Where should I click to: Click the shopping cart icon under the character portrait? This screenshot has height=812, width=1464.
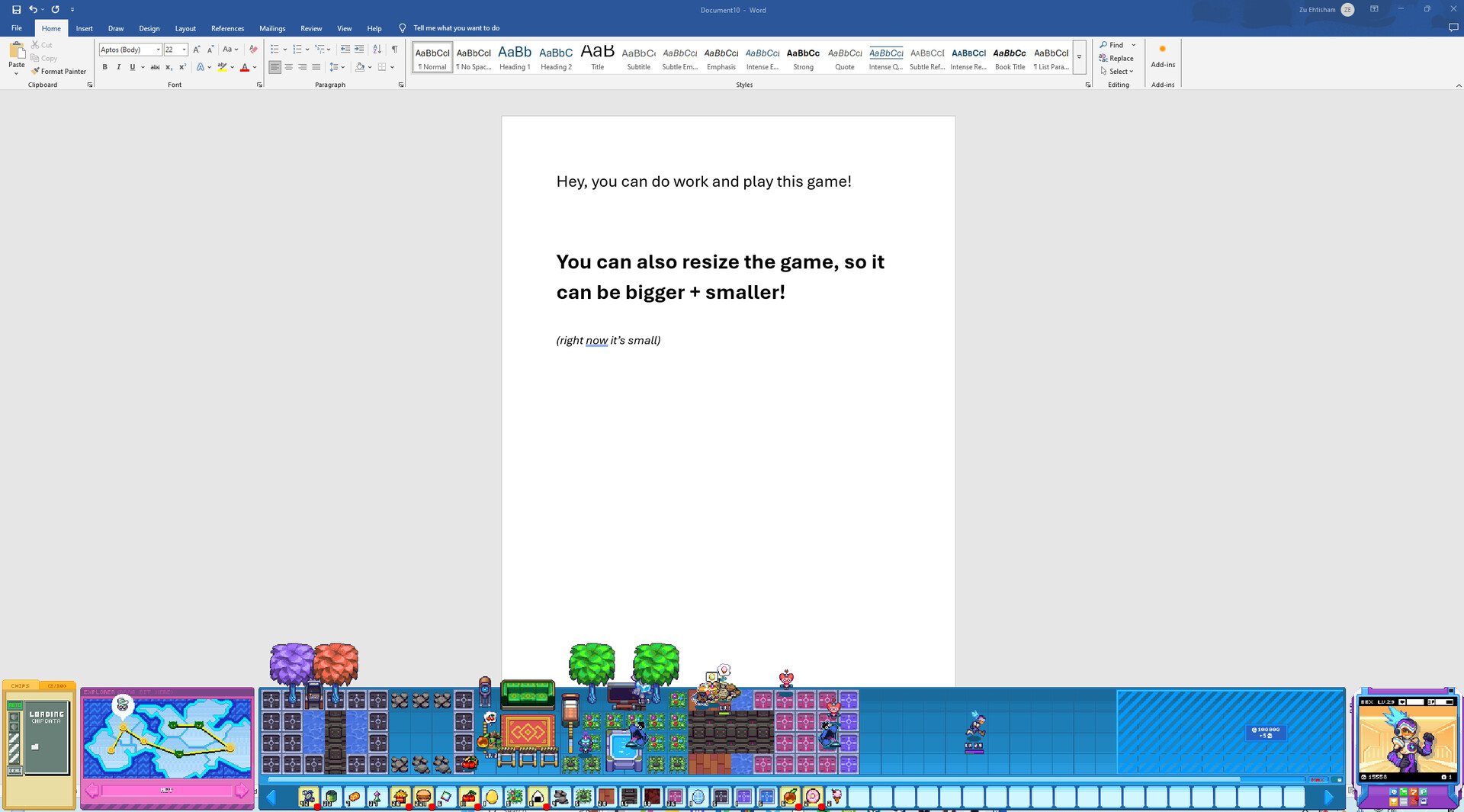point(1404,791)
